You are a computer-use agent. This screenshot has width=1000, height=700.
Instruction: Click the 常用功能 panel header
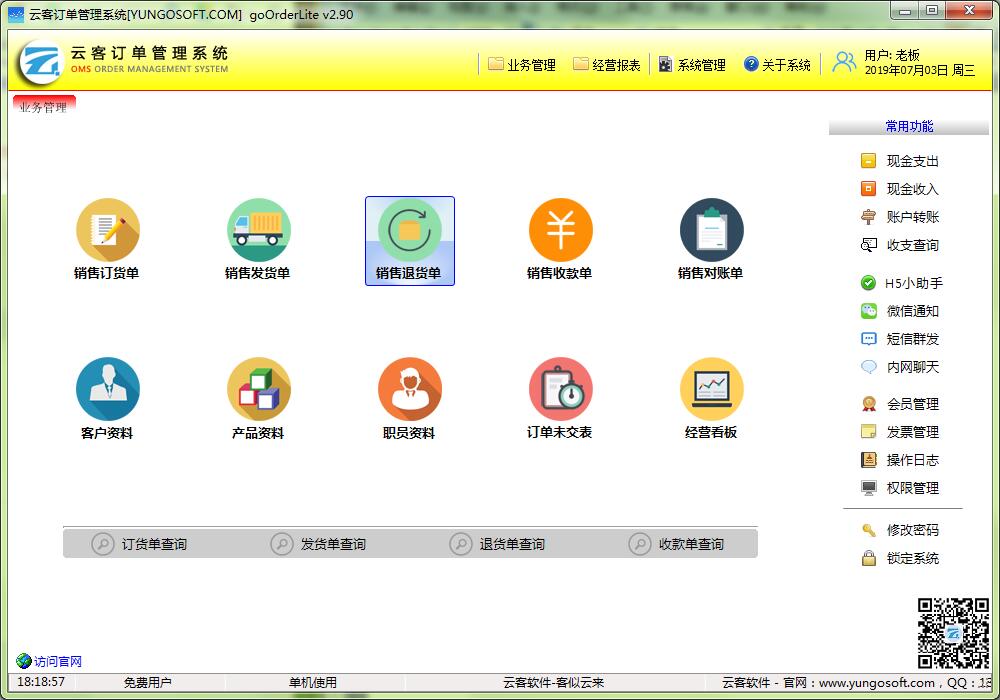[909, 126]
